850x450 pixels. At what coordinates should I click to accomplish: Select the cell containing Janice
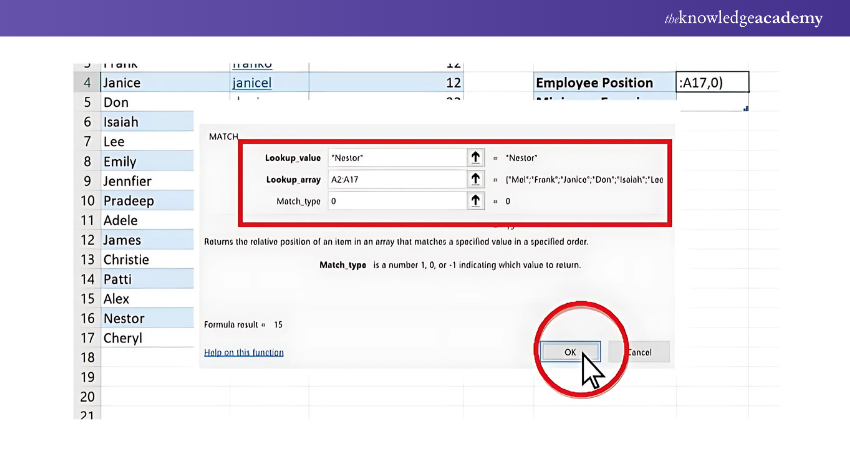145,83
